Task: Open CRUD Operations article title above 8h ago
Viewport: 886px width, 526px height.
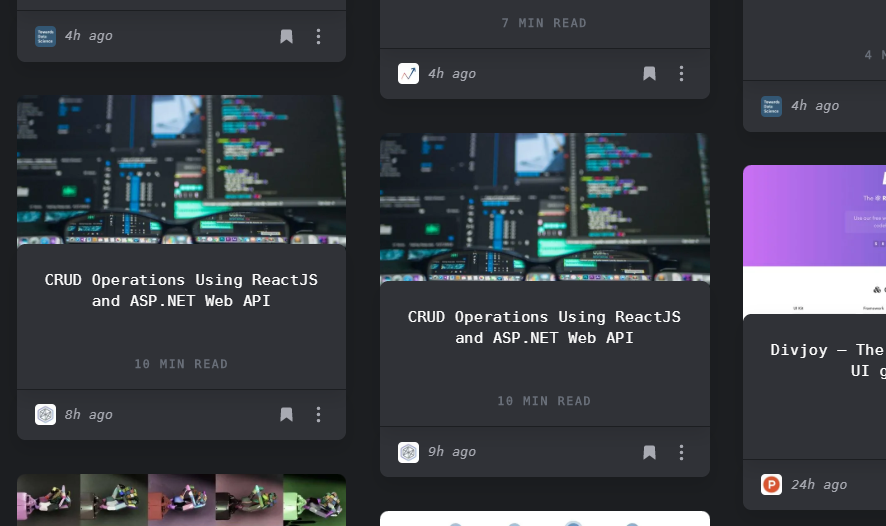Action: click(x=181, y=290)
